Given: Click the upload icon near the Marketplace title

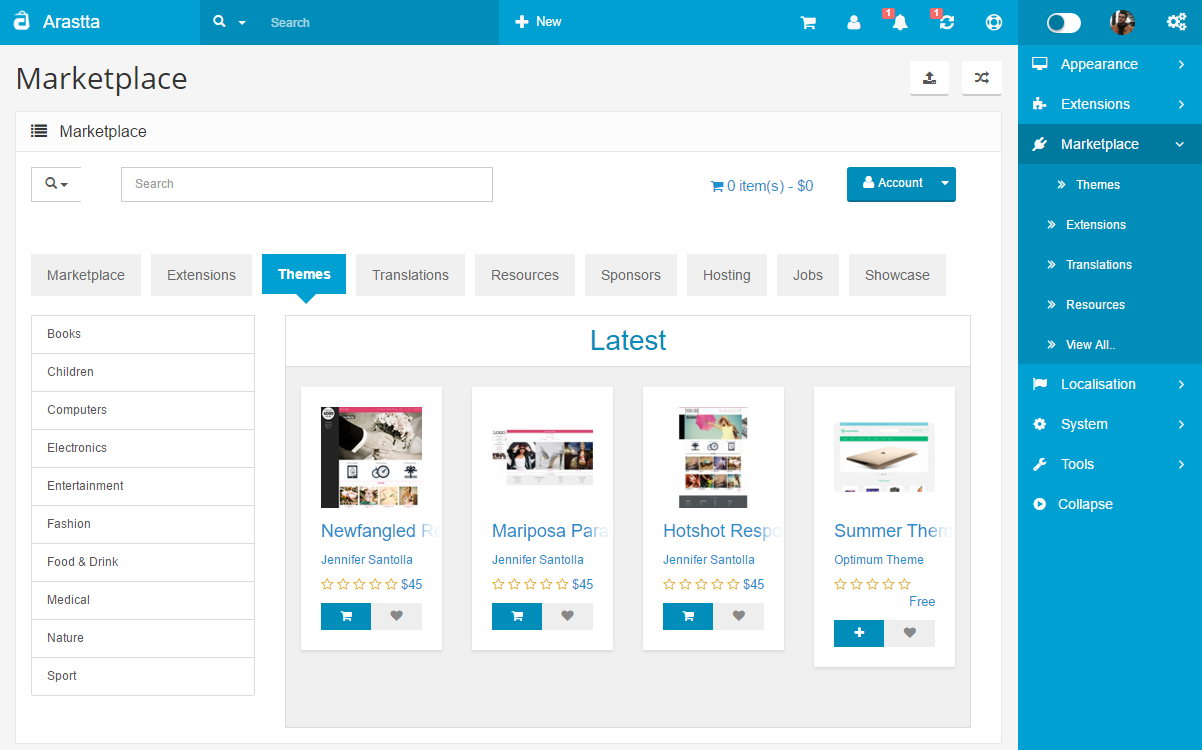Looking at the screenshot, I should [x=929, y=77].
